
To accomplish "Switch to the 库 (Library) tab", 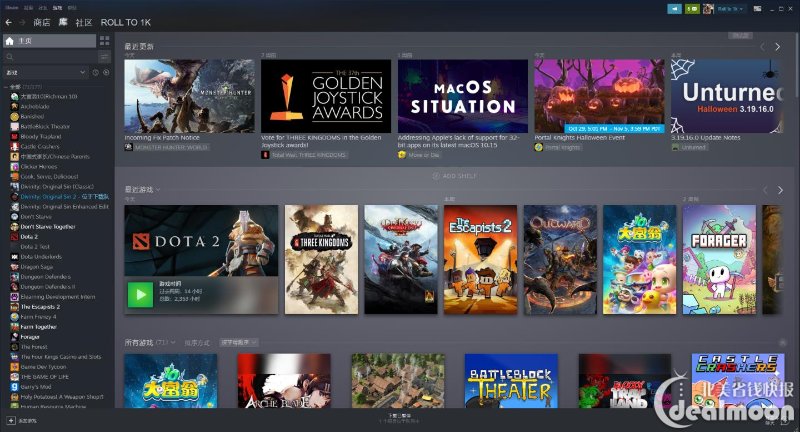I will click(x=63, y=22).
